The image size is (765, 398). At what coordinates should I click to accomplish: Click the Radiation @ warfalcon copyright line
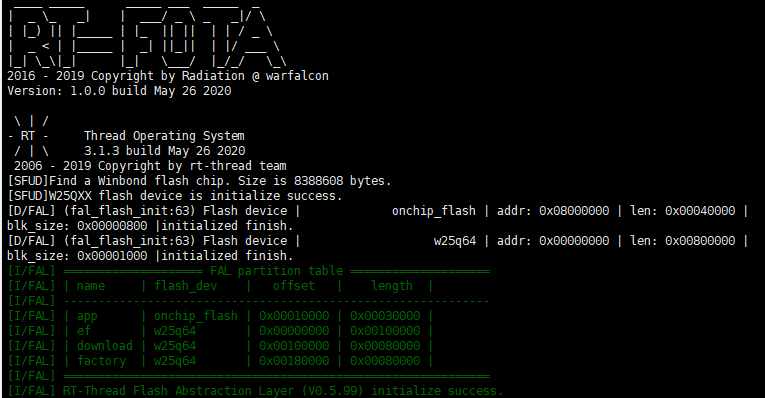click(168, 76)
